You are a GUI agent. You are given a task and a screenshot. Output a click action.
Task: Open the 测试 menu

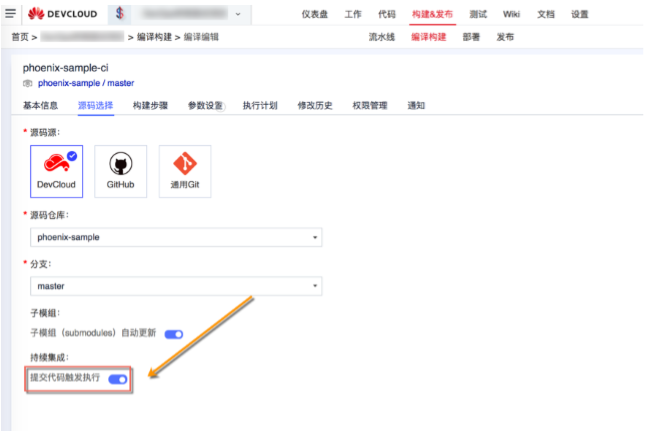coord(478,14)
